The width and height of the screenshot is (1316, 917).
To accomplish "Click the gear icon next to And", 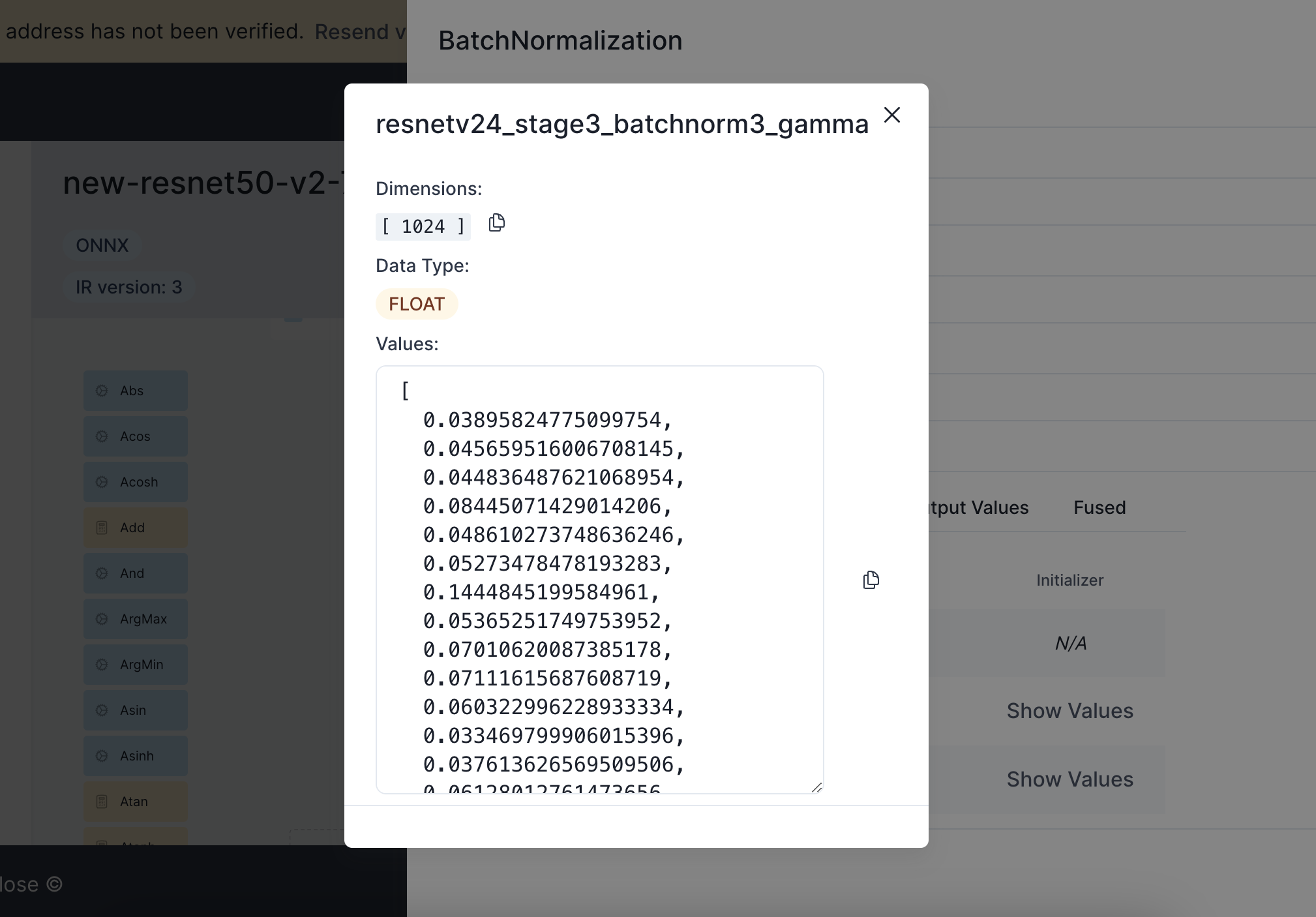I will (x=102, y=573).
